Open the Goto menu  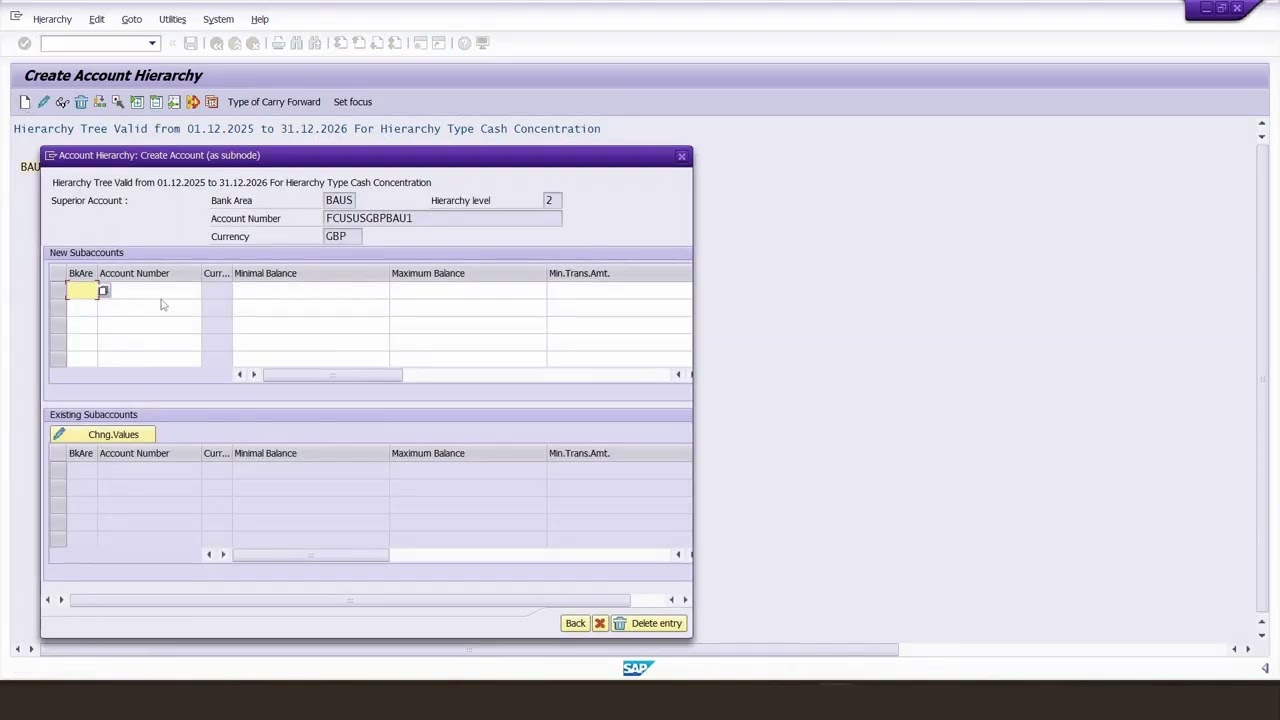(131, 19)
